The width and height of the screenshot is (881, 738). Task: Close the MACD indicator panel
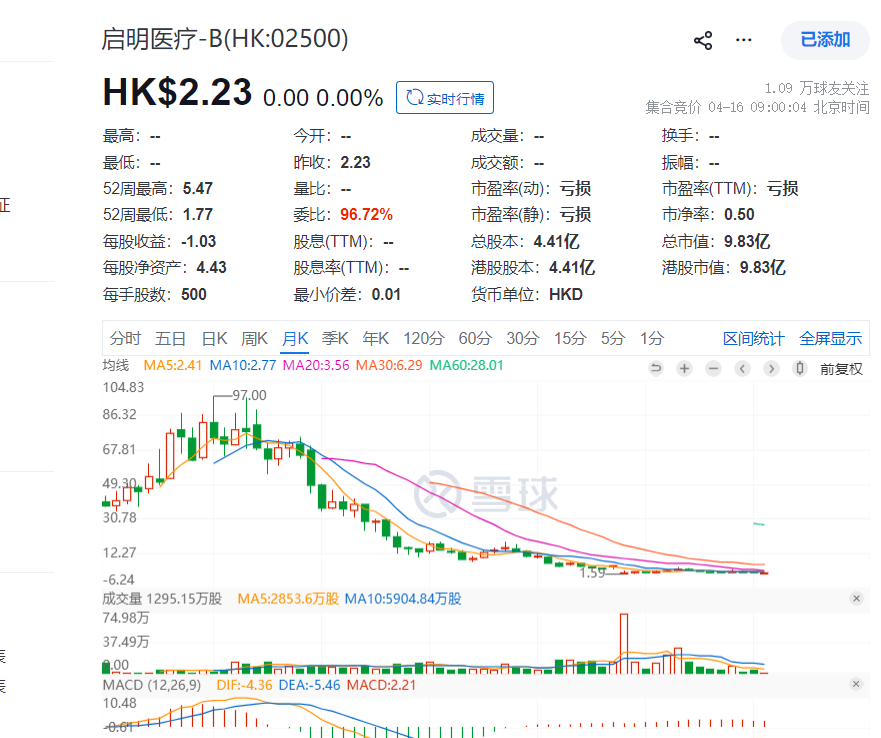tap(856, 684)
